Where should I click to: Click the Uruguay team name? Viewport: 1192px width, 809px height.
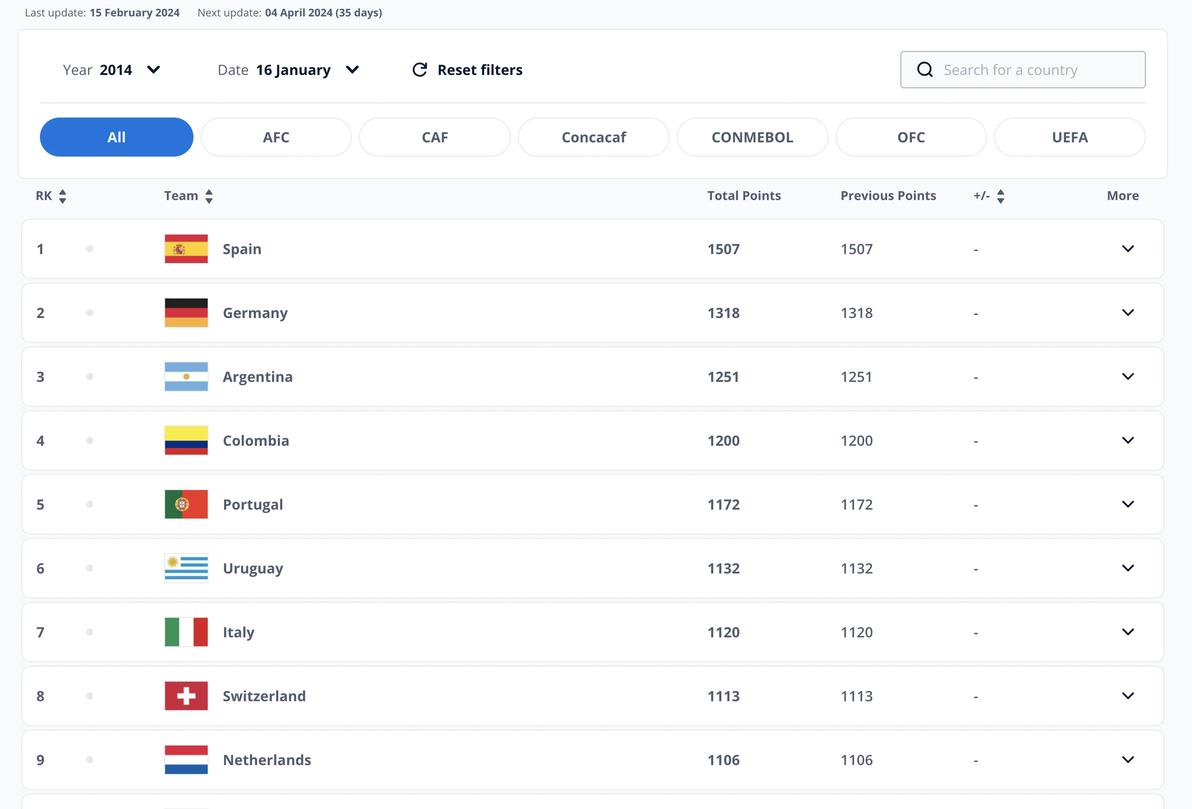(252, 568)
